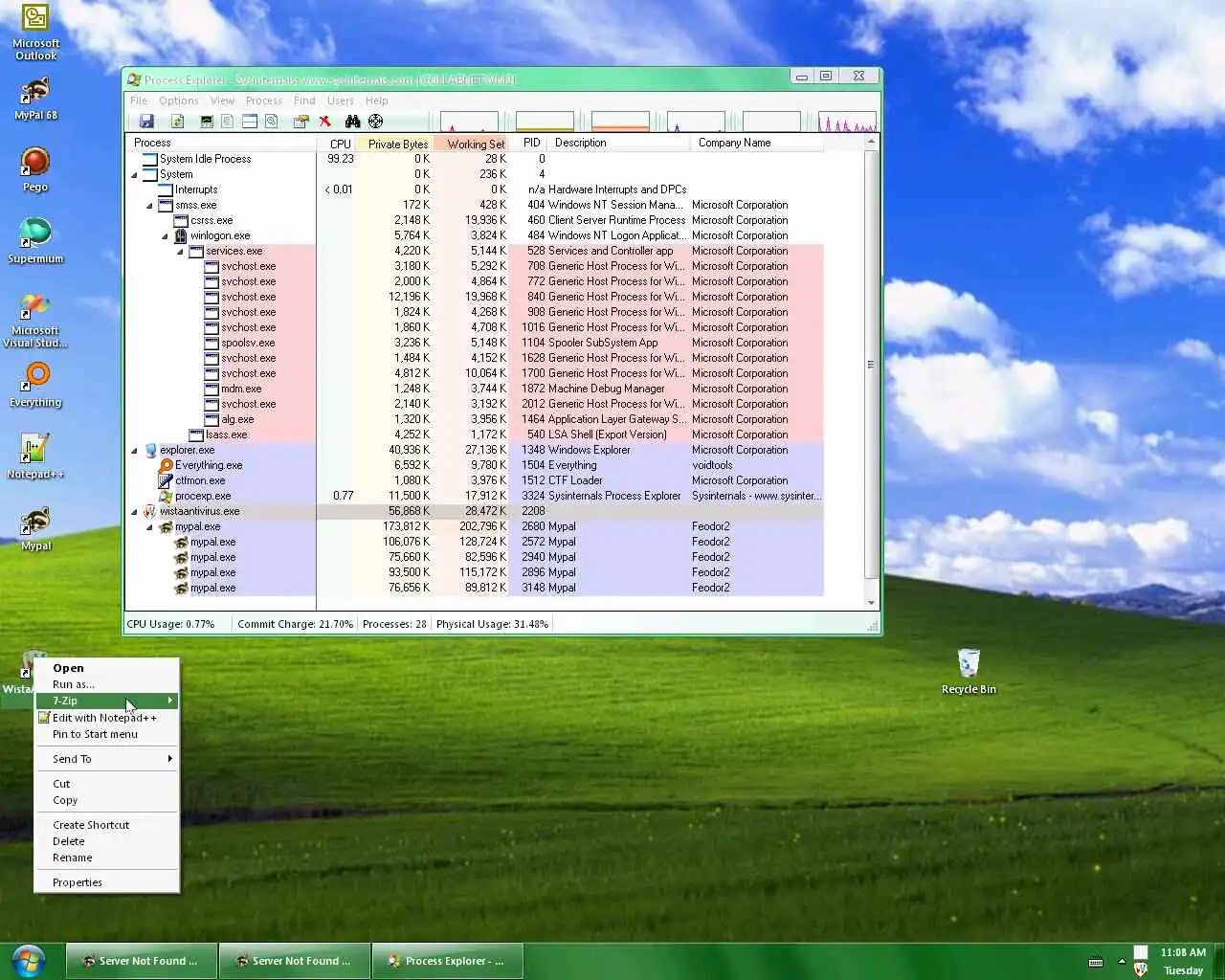
Task: Open Microsoft Outlook desktop icon
Action: (x=35, y=33)
